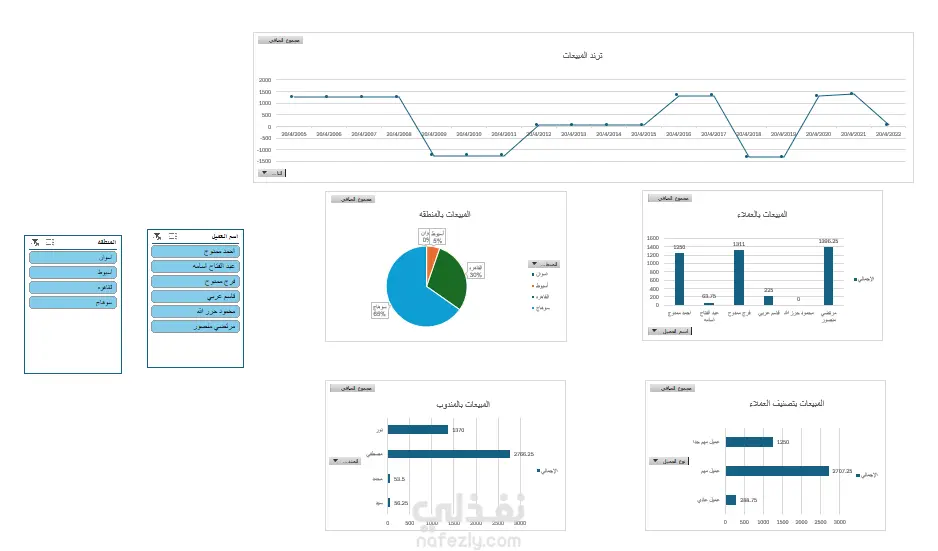Click القاهره legend entry in pie chart

[540, 297]
